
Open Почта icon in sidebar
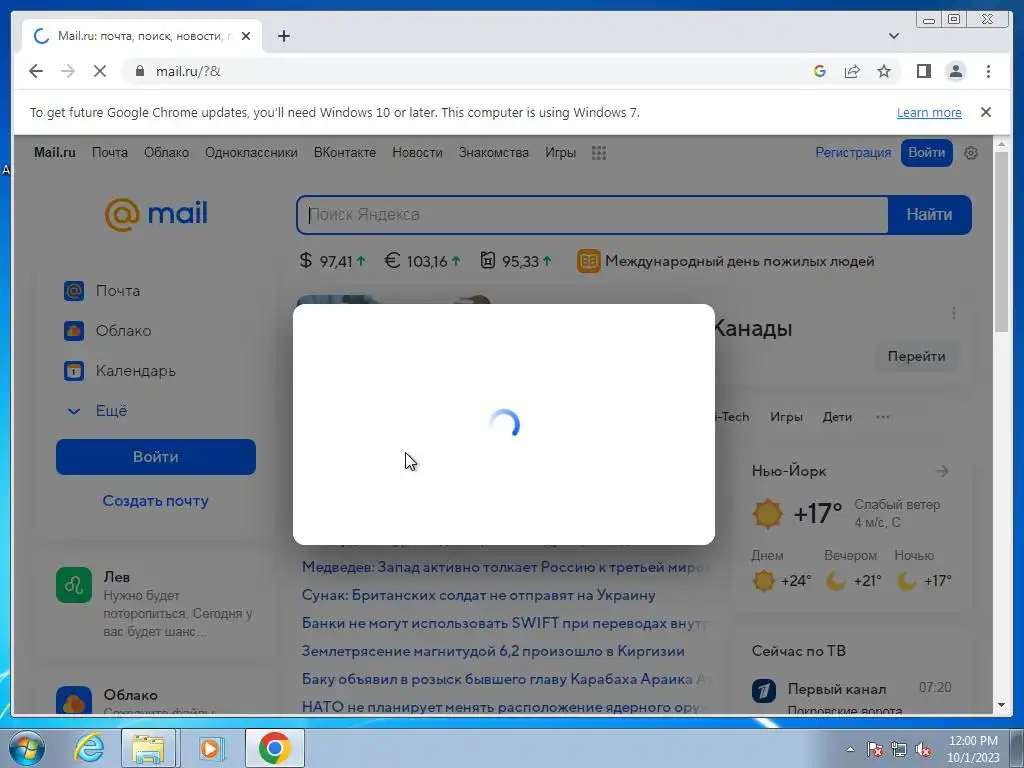74,291
